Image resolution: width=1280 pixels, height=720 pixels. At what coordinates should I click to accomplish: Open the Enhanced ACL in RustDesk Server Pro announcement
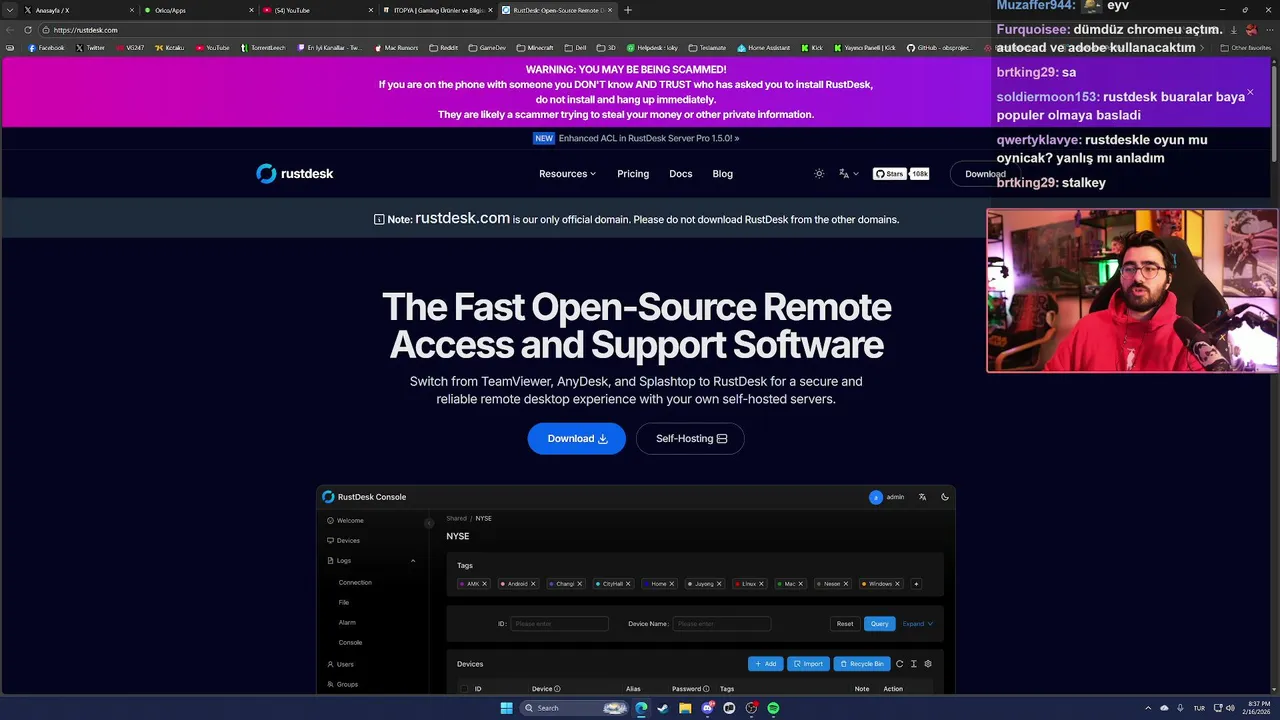click(x=636, y=138)
